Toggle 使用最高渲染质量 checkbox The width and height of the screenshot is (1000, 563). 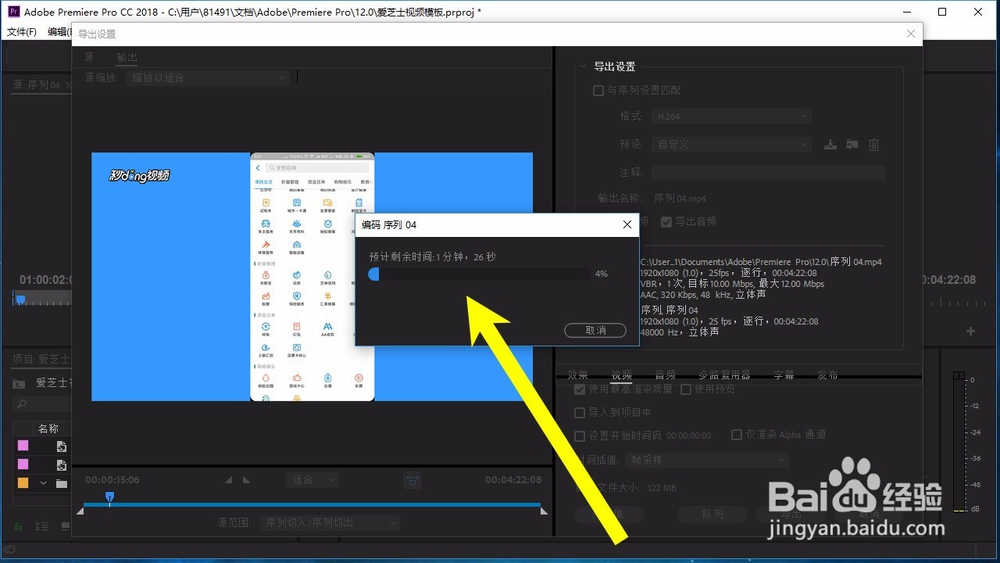pos(580,389)
